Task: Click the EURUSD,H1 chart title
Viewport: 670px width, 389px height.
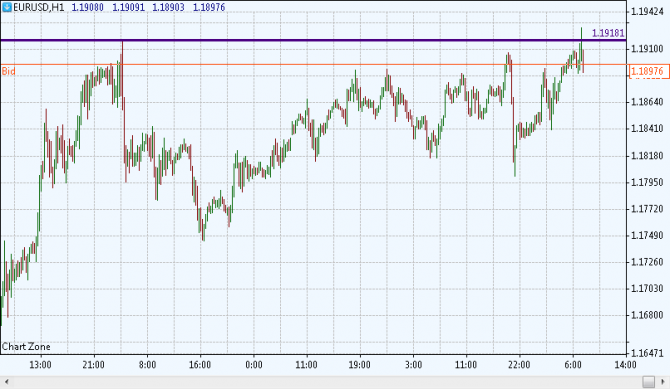Action: click(x=39, y=7)
